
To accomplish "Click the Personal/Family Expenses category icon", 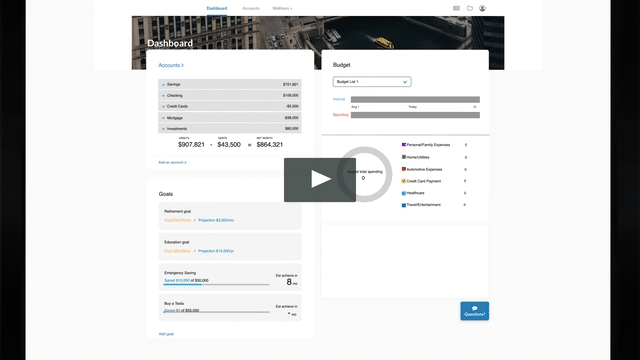I will point(404,144).
